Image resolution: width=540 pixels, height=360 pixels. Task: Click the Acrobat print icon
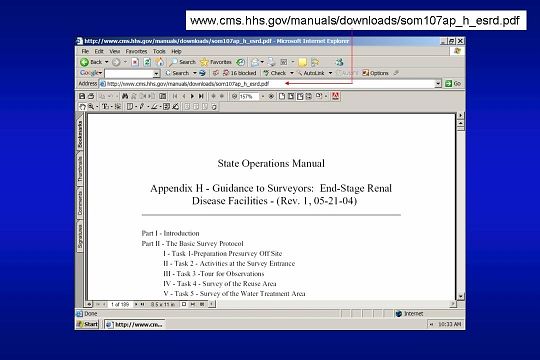click(91, 96)
